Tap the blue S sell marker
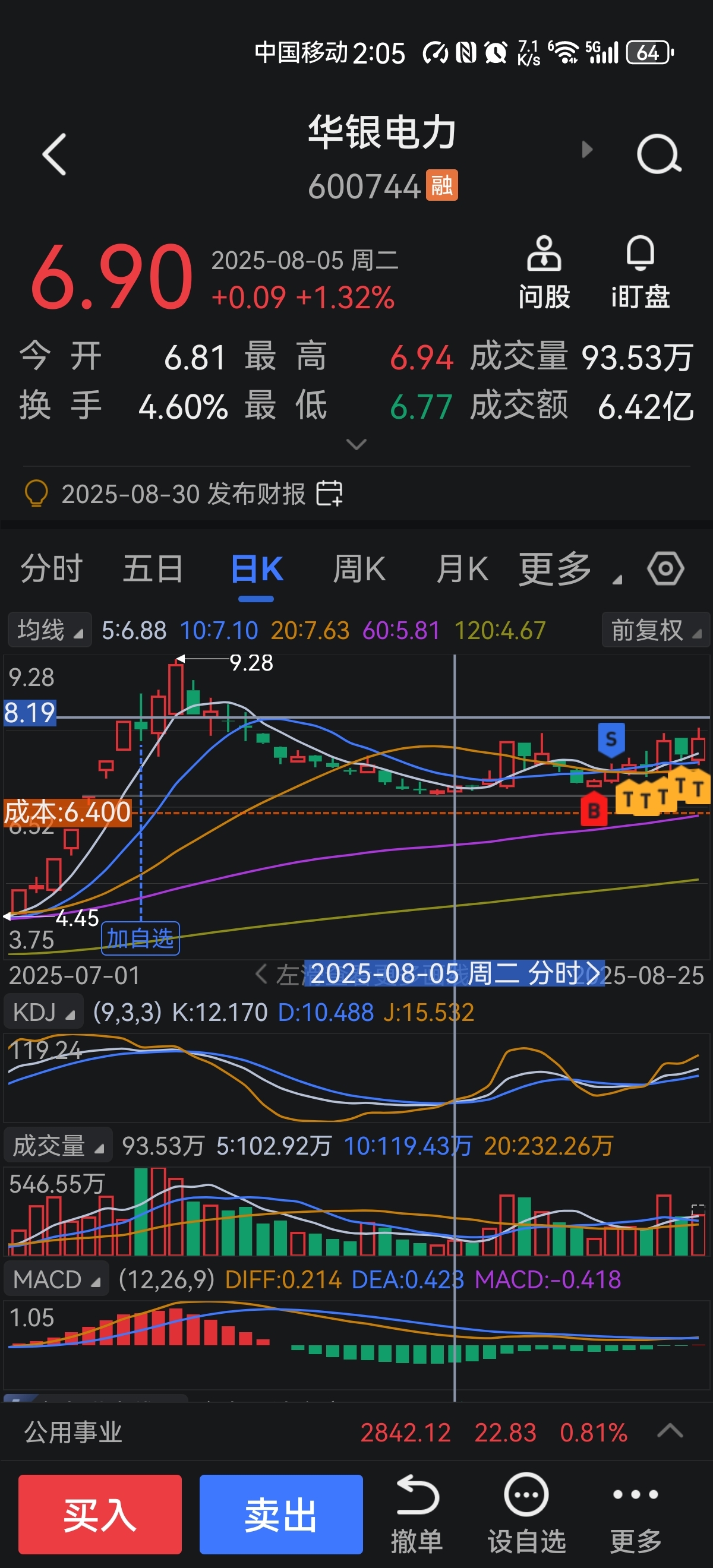This screenshot has width=713, height=1568. click(x=611, y=739)
